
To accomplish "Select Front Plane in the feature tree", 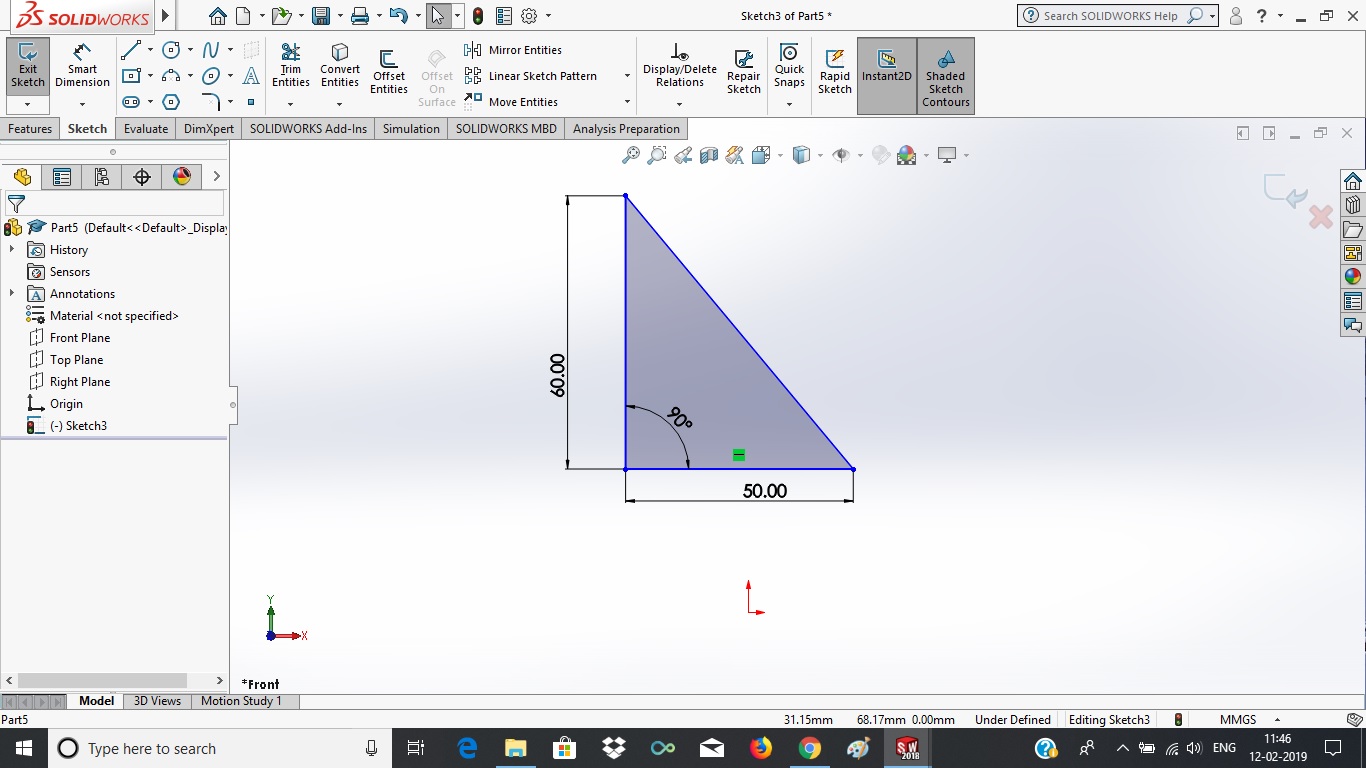I will coord(80,338).
